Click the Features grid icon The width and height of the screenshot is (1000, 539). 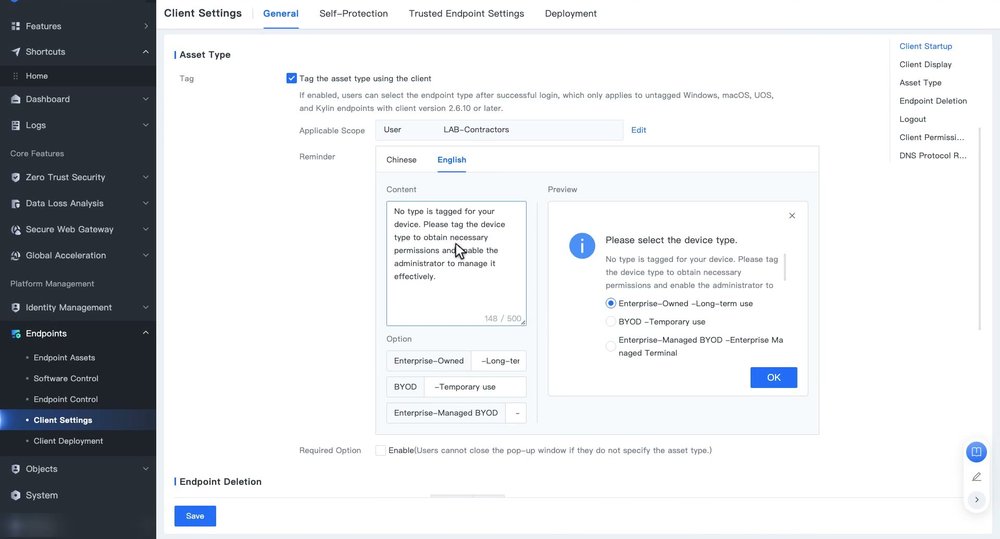[15, 26]
